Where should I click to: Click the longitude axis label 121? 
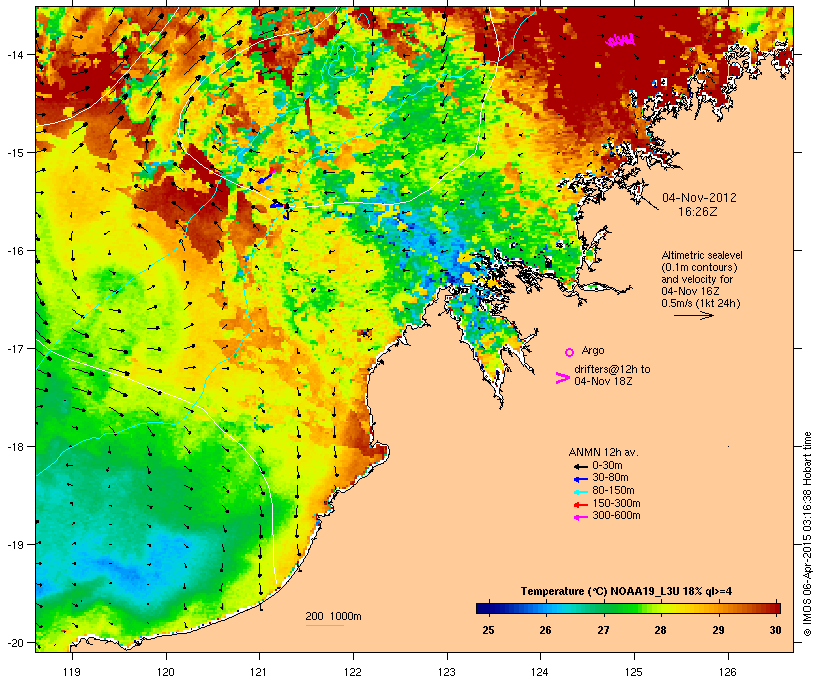259,672
